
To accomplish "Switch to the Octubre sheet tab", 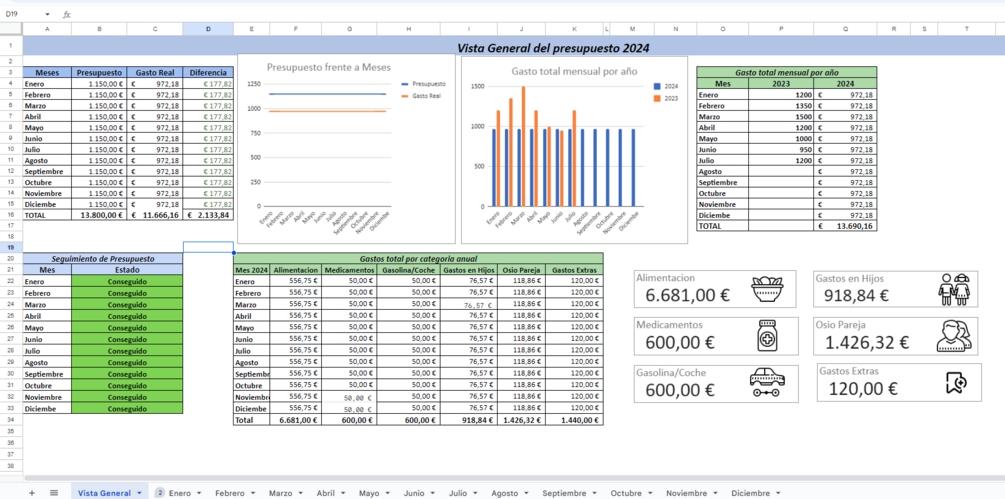I will tap(626, 493).
